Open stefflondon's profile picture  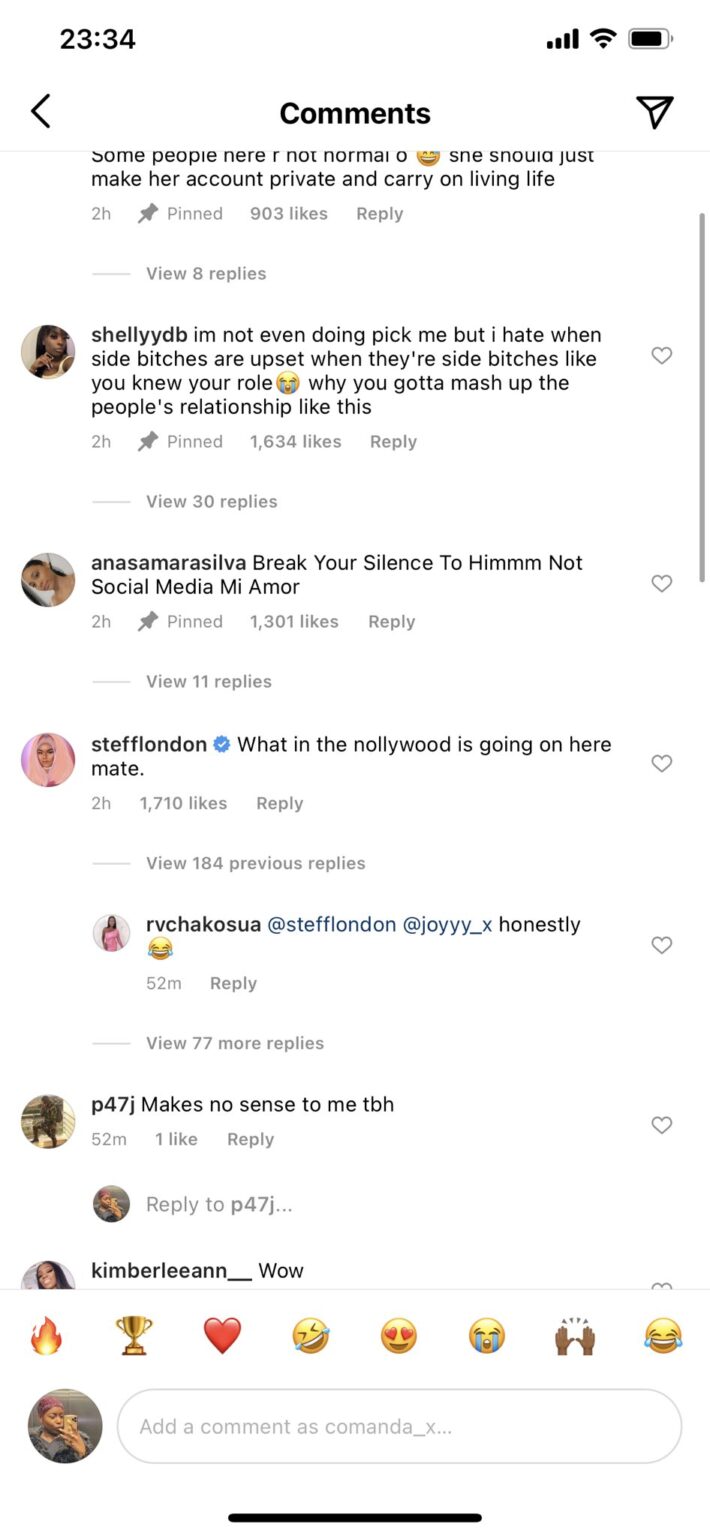[48, 760]
